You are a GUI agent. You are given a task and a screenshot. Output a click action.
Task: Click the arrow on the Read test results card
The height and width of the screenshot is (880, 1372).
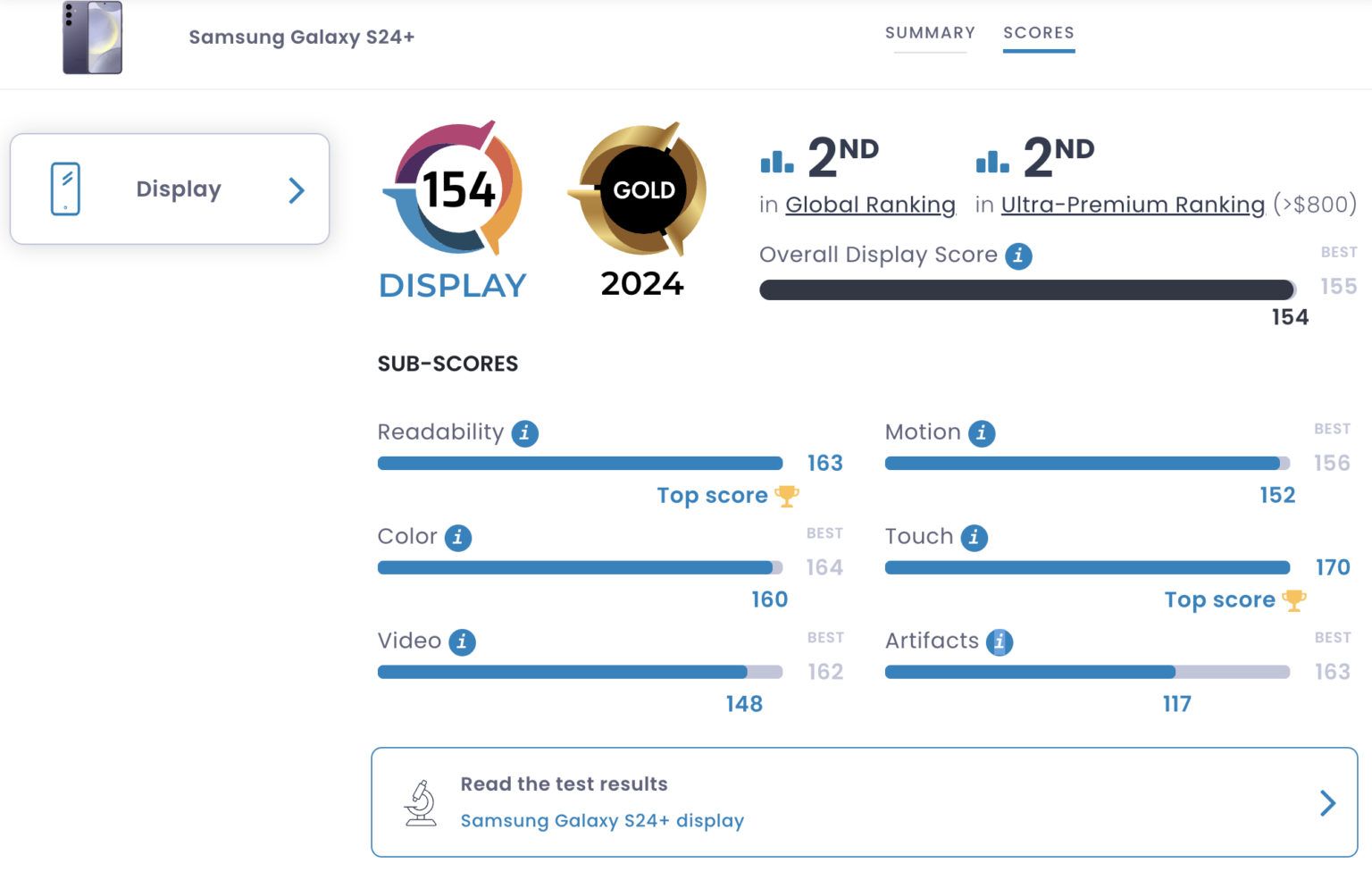[x=1326, y=802]
